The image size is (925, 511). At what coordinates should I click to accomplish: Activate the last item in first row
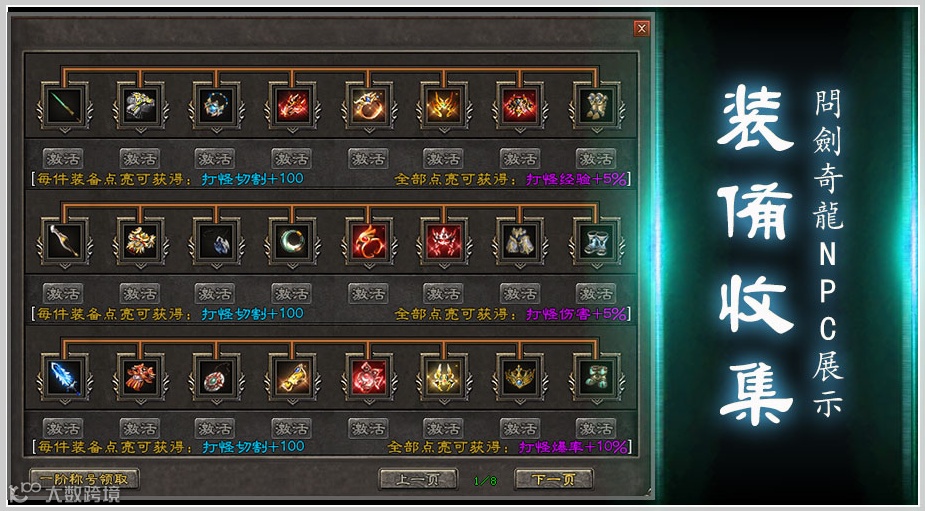pos(596,159)
